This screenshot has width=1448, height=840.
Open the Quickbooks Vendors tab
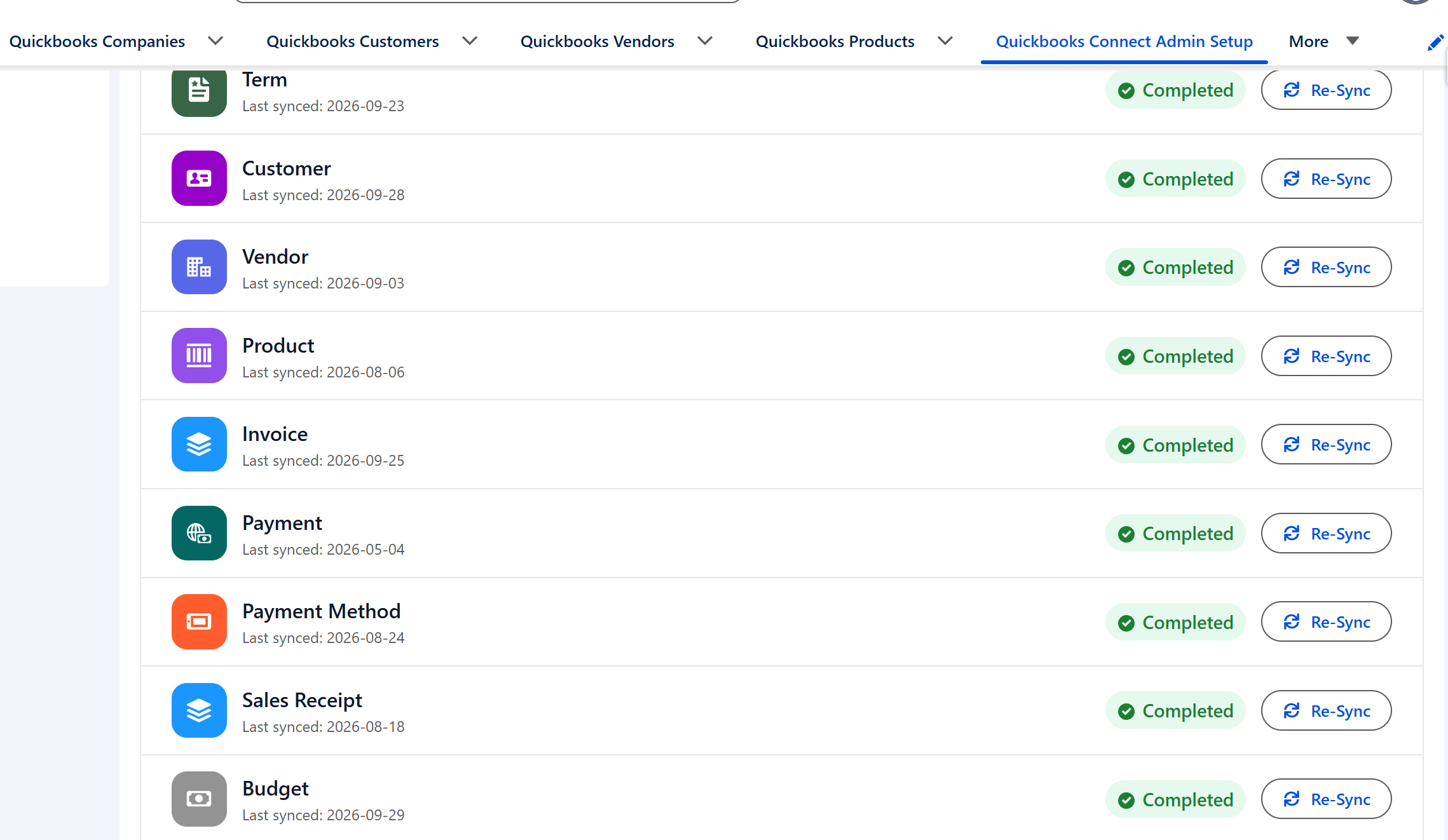[x=598, y=41]
